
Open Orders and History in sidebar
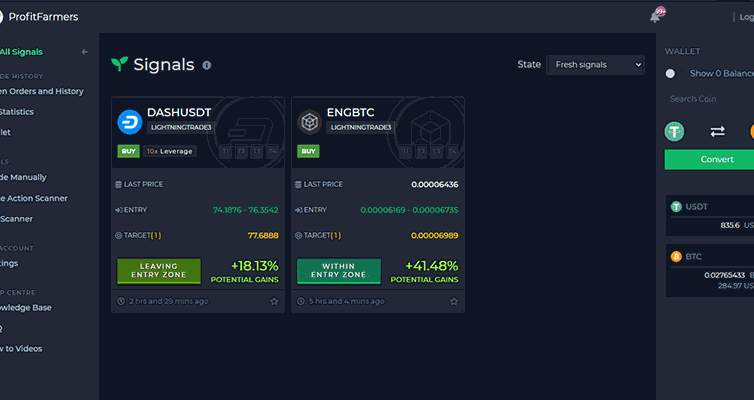42,91
